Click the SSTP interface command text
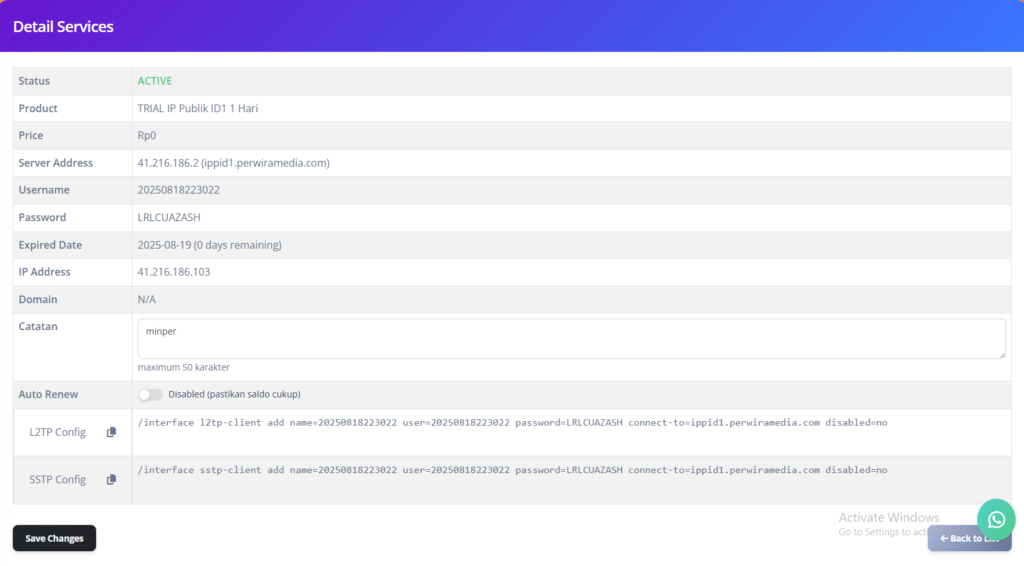The height and width of the screenshot is (566, 1024). (512, 470)
